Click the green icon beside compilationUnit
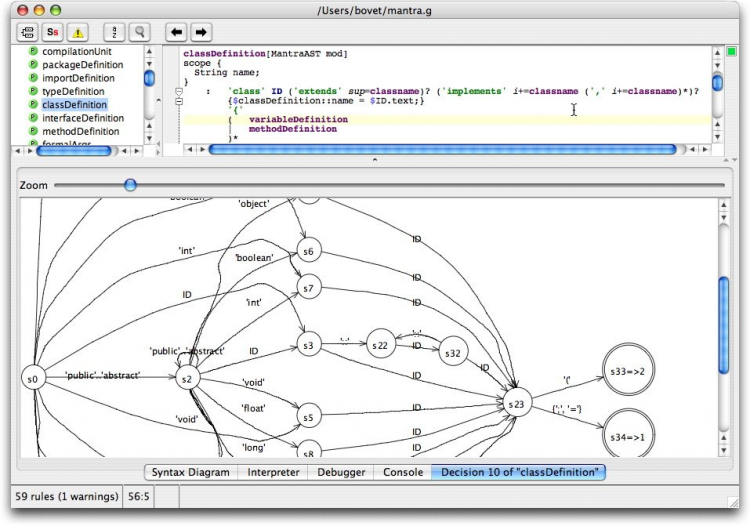This screenshot has width=750, height=526. (33, 51)
